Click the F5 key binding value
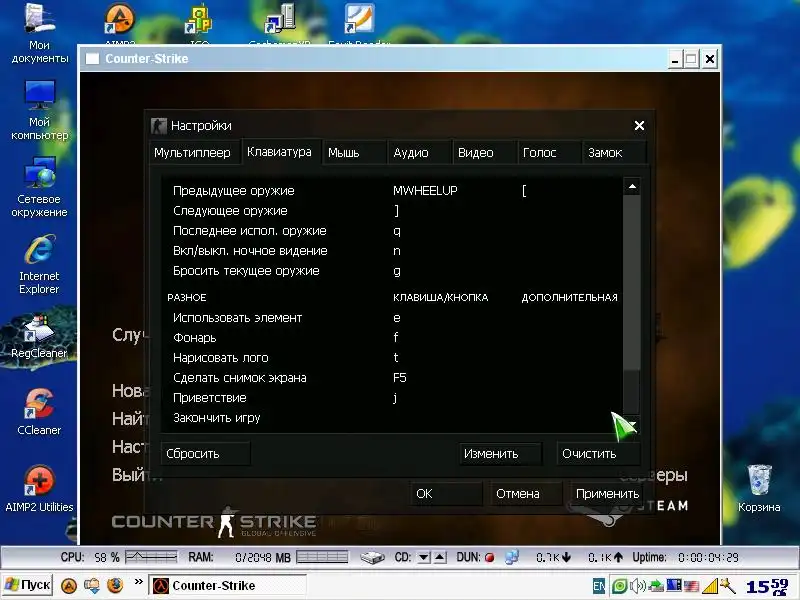 coord(399,378)
